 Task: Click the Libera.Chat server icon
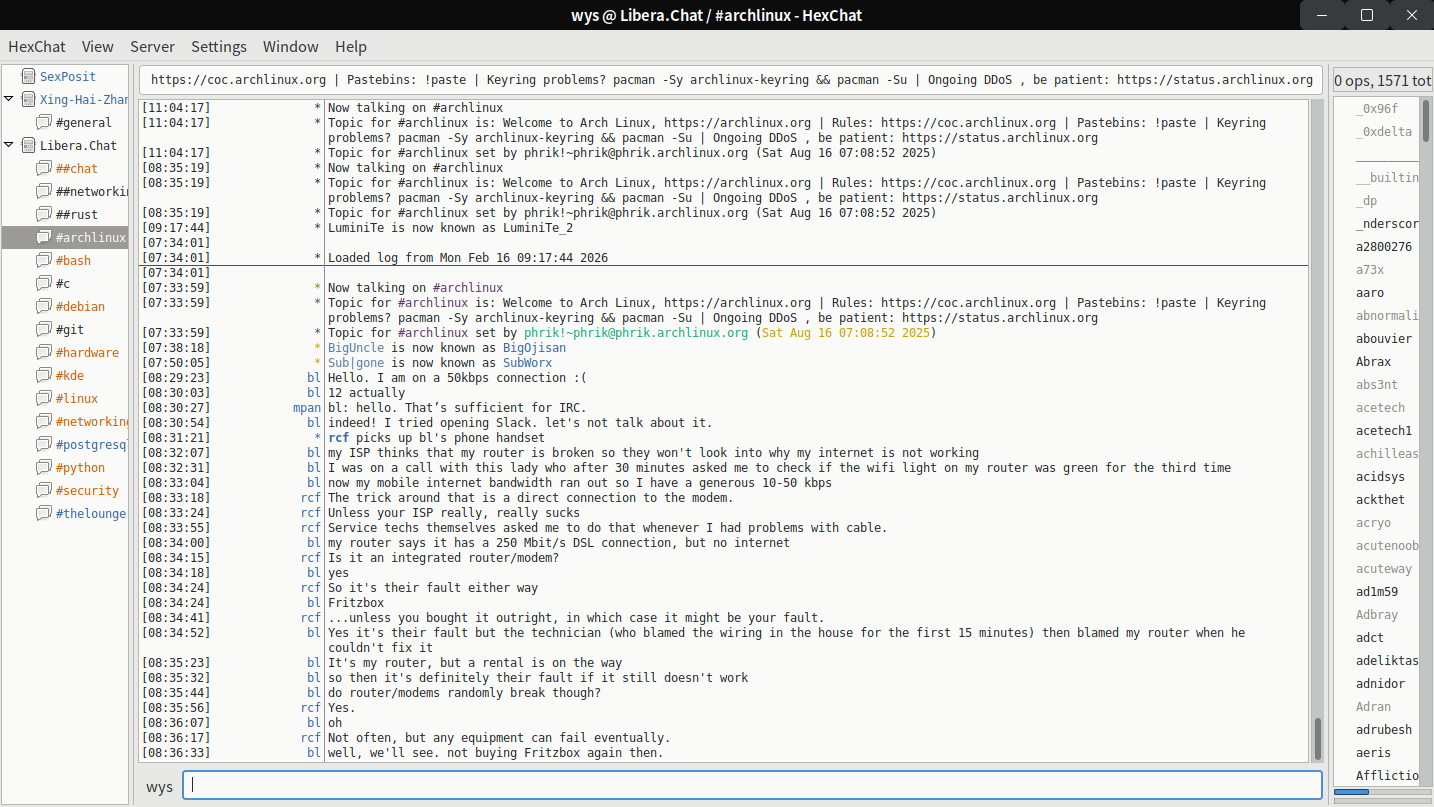click(x=27, y=145)
